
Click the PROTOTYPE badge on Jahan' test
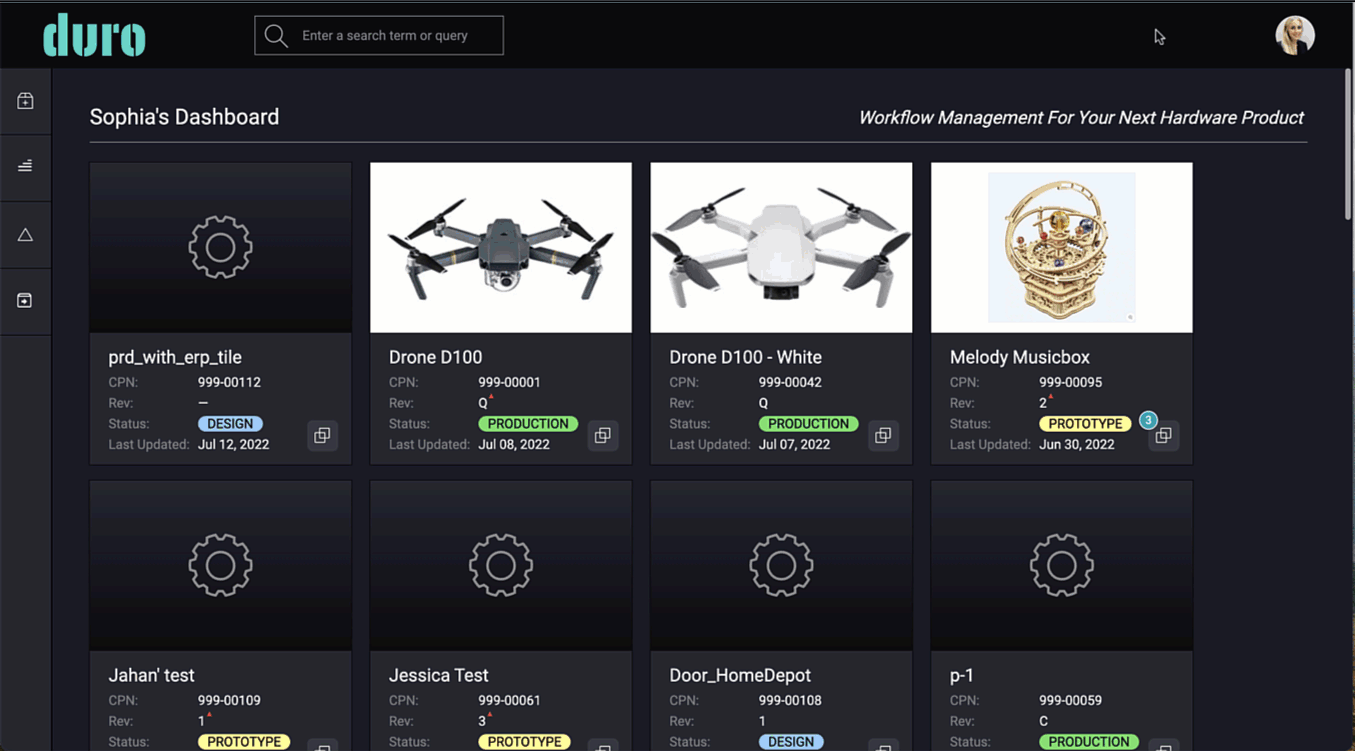244,742
